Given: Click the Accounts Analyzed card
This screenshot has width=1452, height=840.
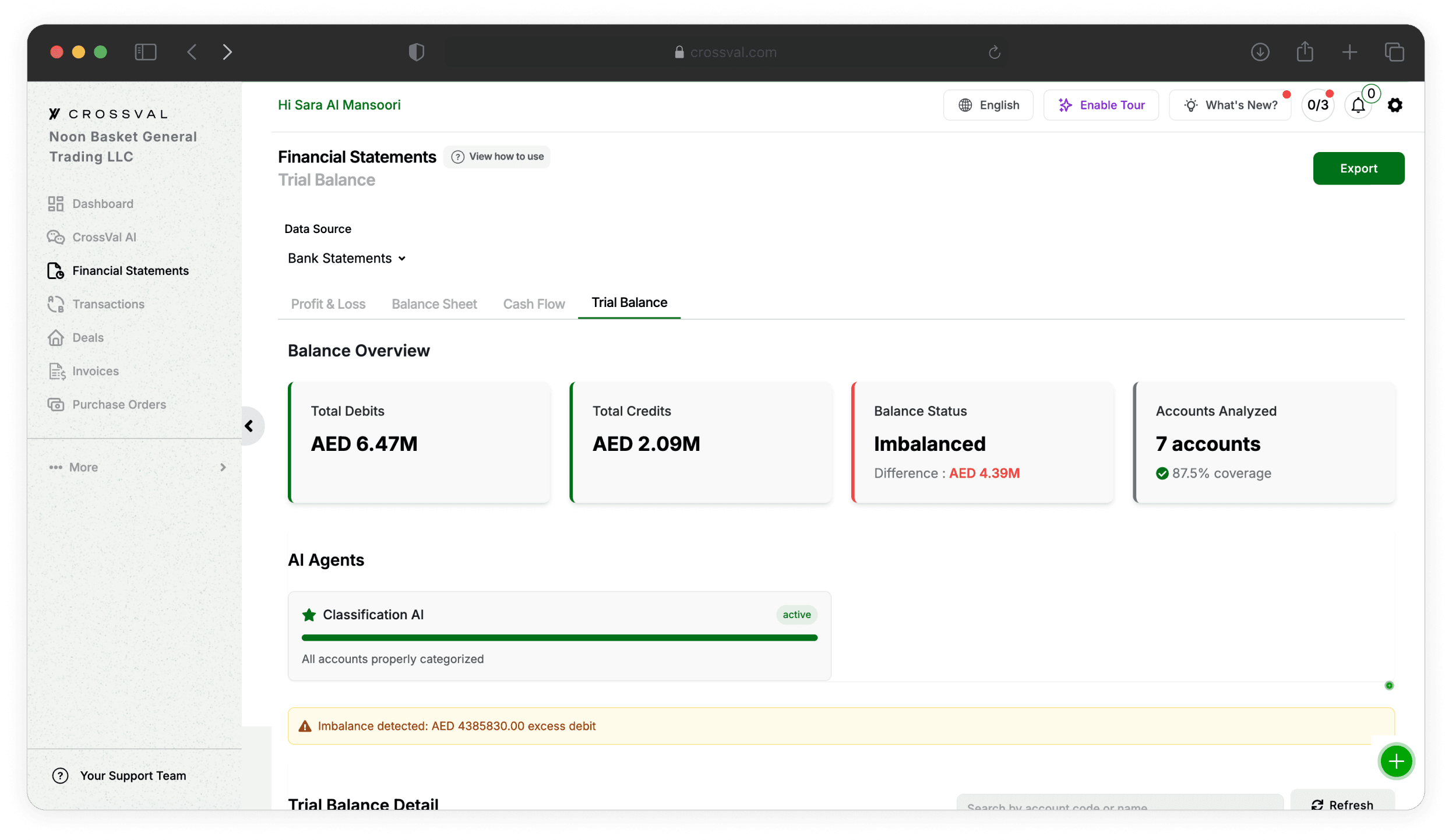Looking at the screenshot, I should pos(1264,443).
